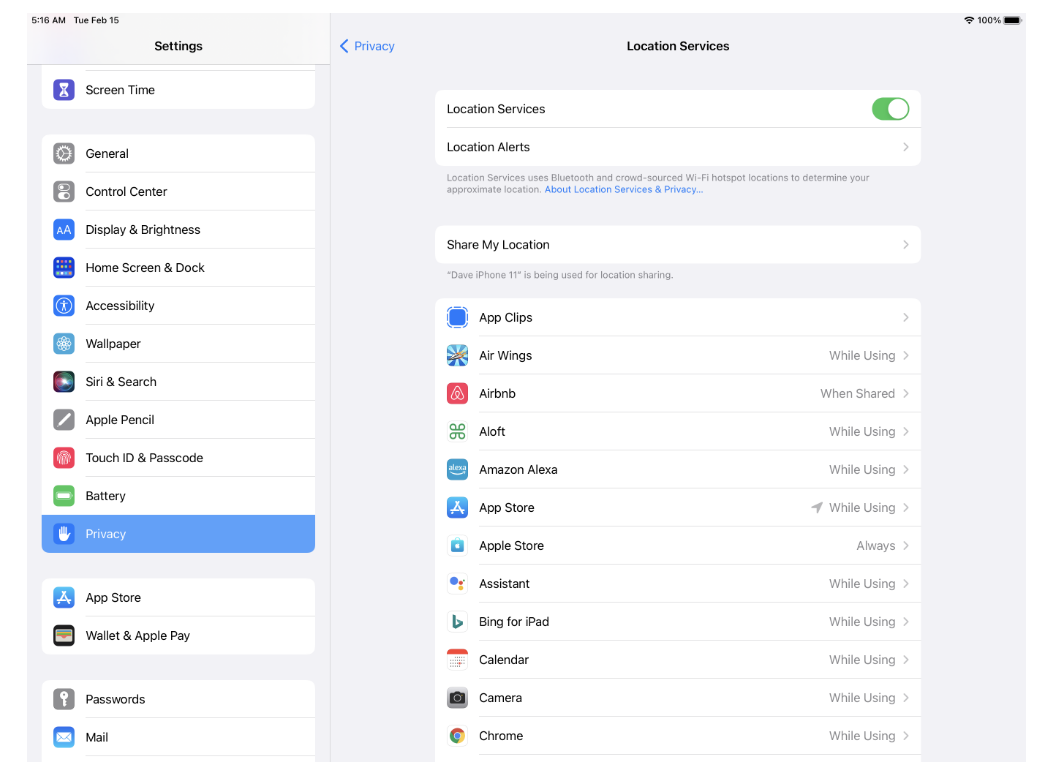This screenshot has width=1051, height=770.
Task: Select General in Settings sidebar
Action: (107, 154)
